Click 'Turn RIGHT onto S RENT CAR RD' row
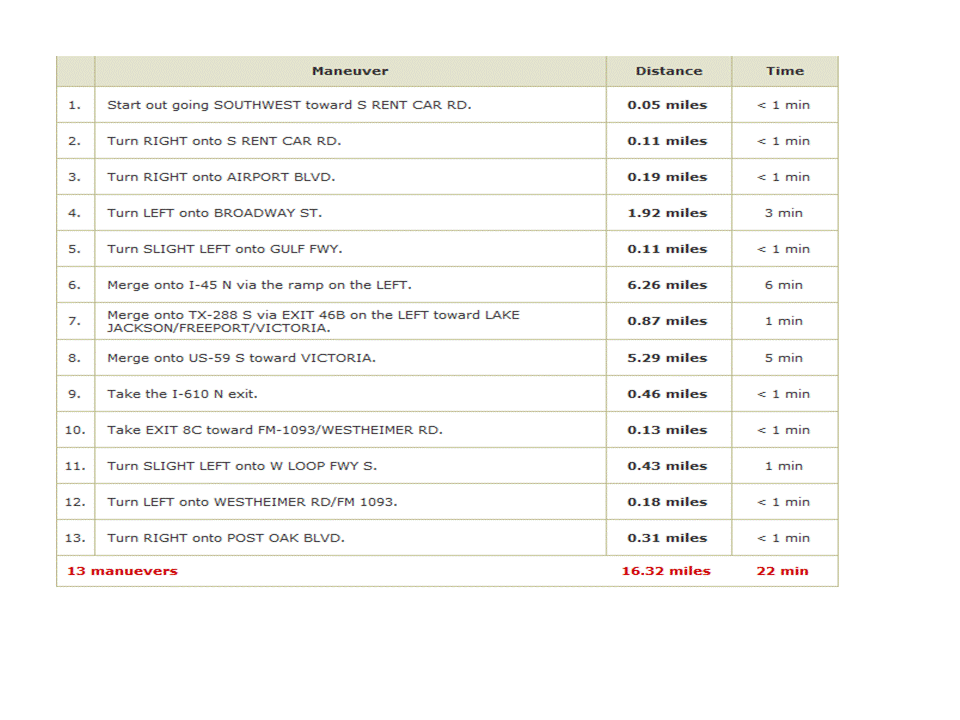Screen dimensions: 960x720 tap(224, 141)
